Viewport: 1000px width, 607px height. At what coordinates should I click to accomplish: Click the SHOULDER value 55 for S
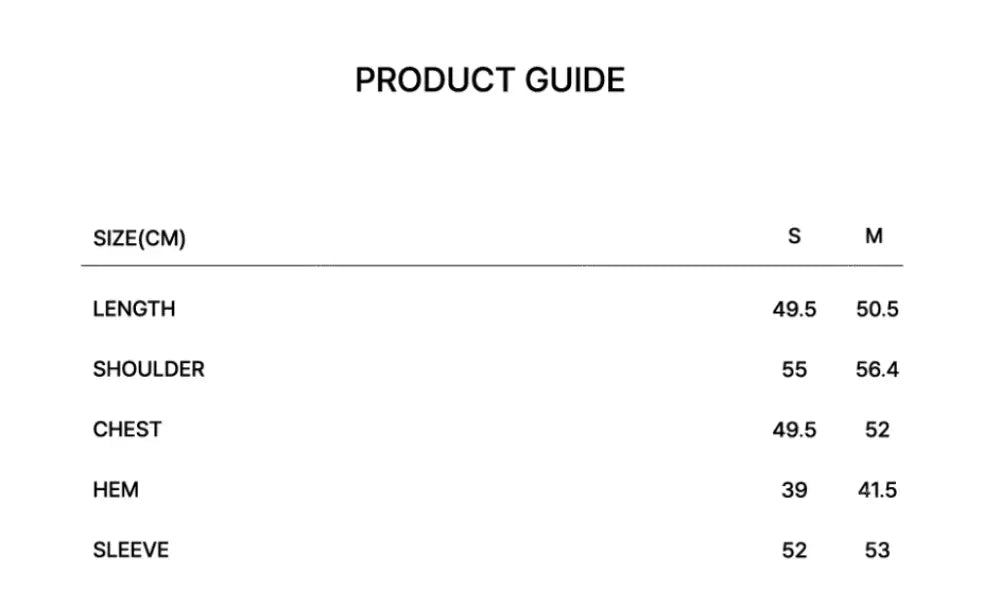pyautogui.click(x=794, y=370)
